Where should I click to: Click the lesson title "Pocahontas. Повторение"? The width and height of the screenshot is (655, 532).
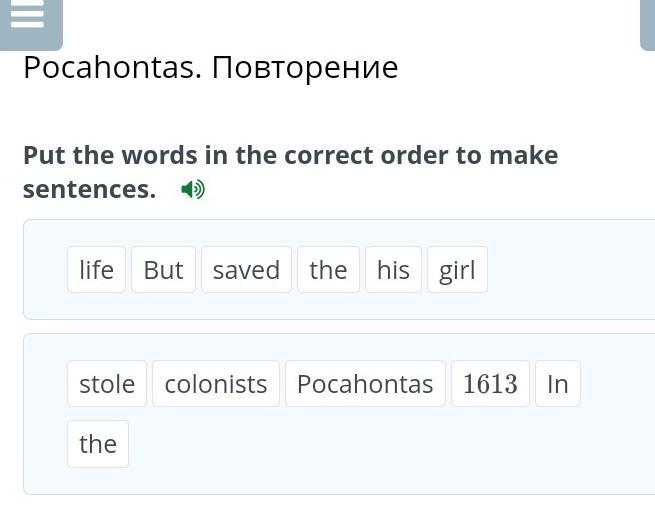[x=211, y=67]
